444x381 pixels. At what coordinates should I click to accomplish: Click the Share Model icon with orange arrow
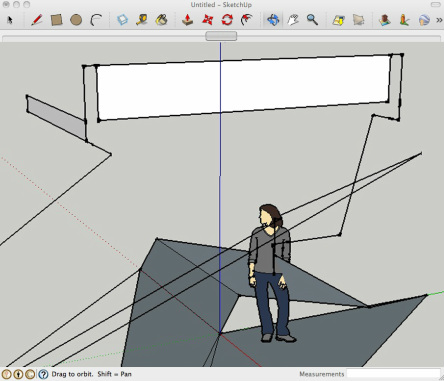pos(404,20)
